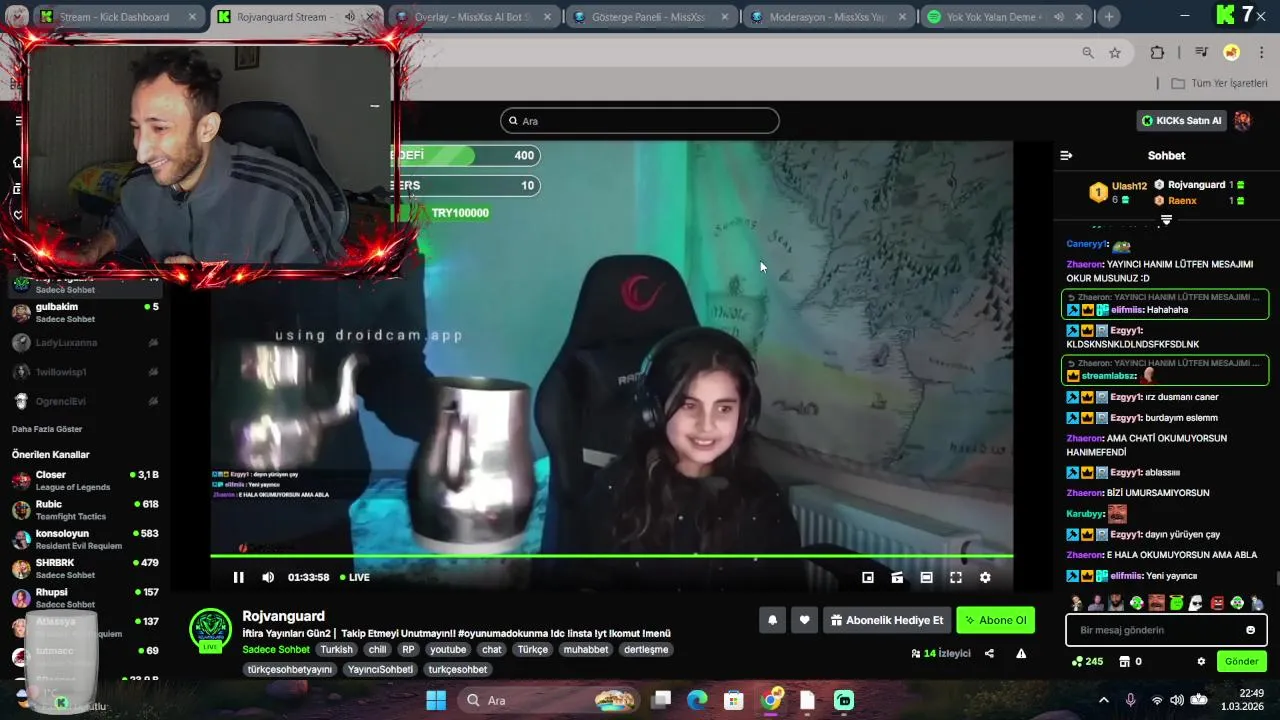Open the Microsoft Store taskbar icon

[733, 700]
